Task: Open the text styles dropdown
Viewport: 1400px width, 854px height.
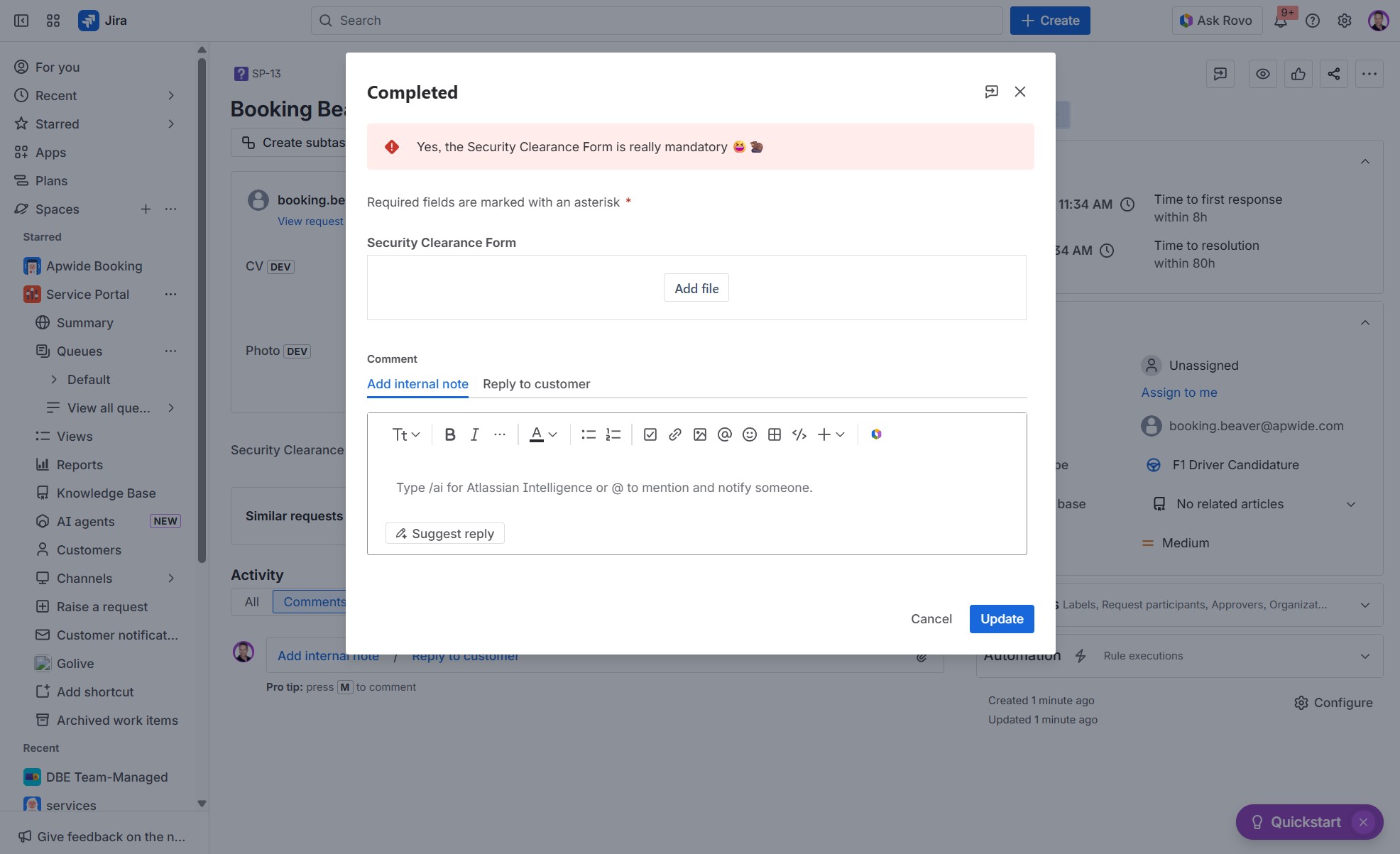Action: coord(405,434)
